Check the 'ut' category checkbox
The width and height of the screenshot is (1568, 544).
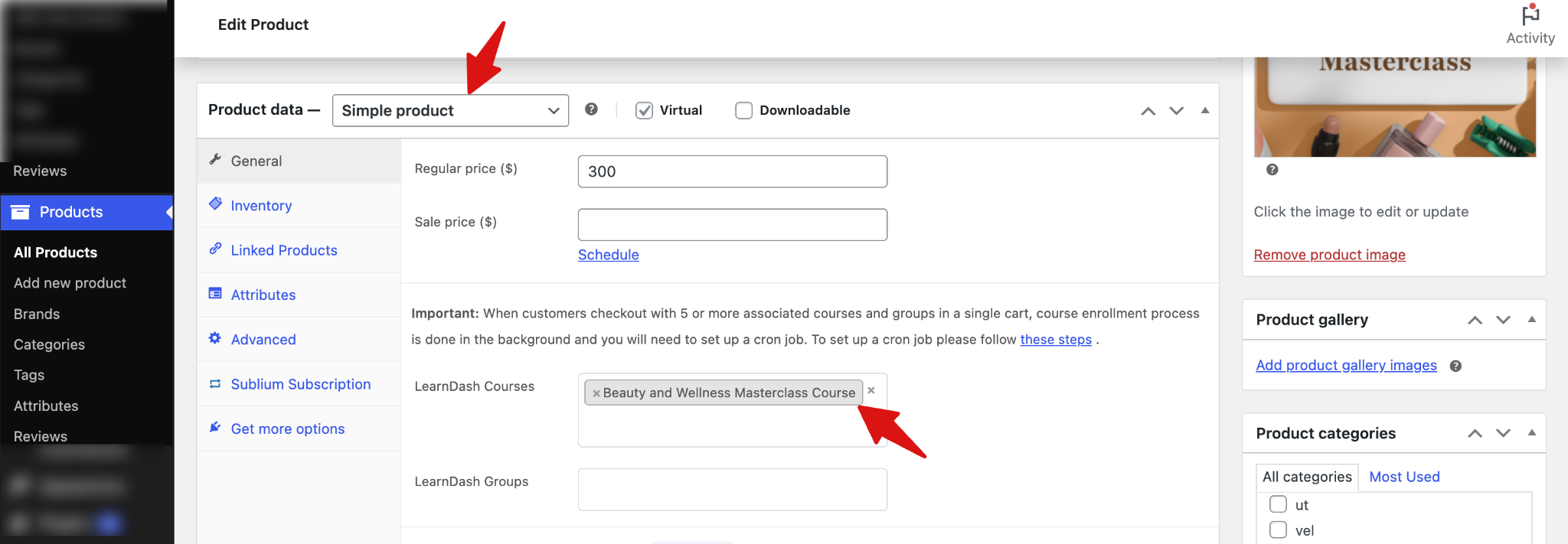click(x=1278, y=504)
